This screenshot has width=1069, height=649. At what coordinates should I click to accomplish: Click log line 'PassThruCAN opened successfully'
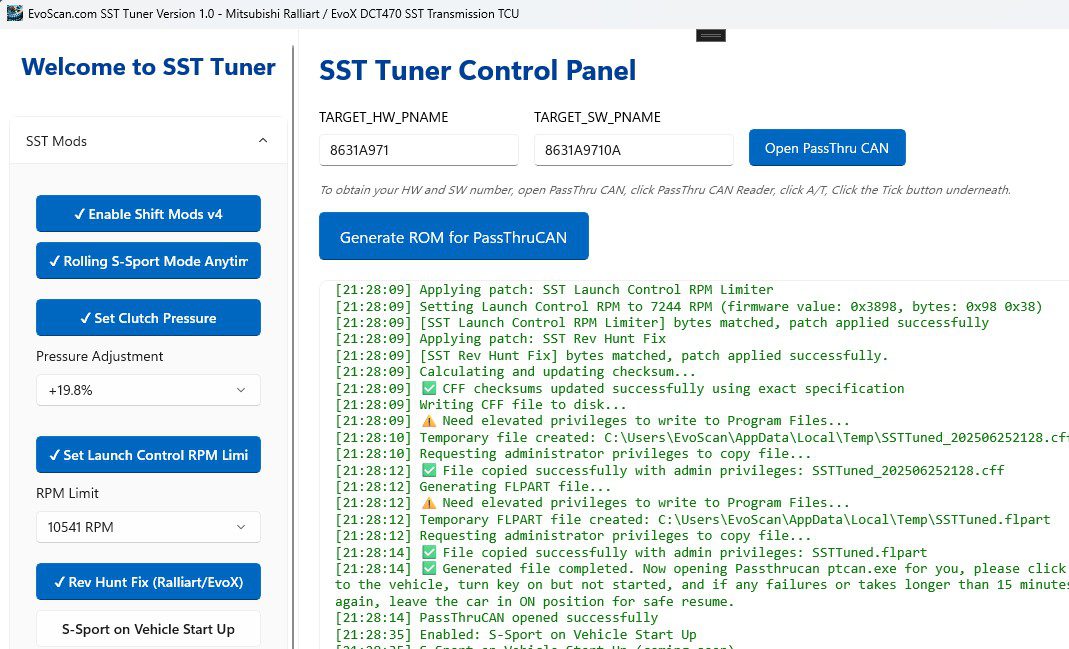(496, 618)
